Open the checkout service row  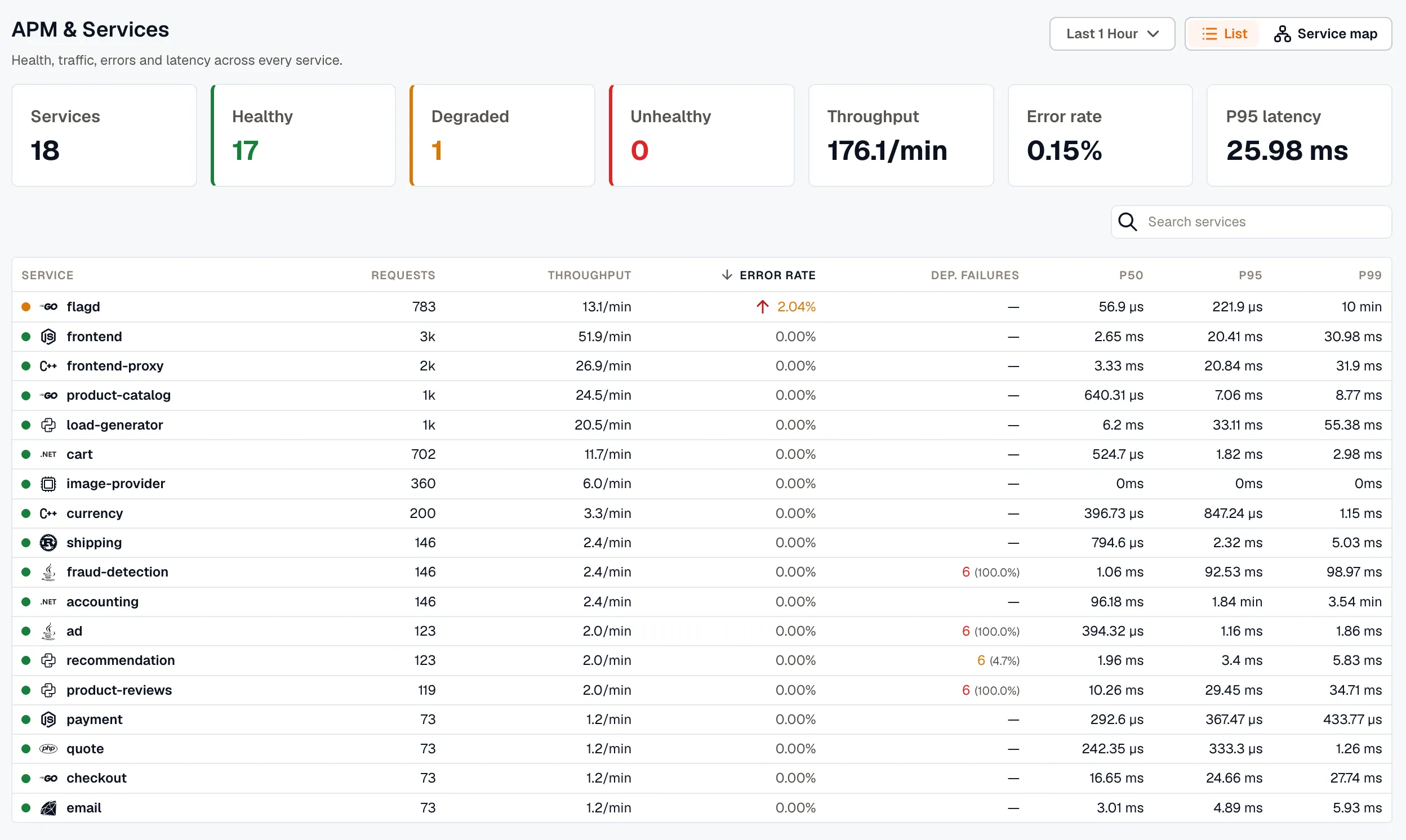pos(701,778)
